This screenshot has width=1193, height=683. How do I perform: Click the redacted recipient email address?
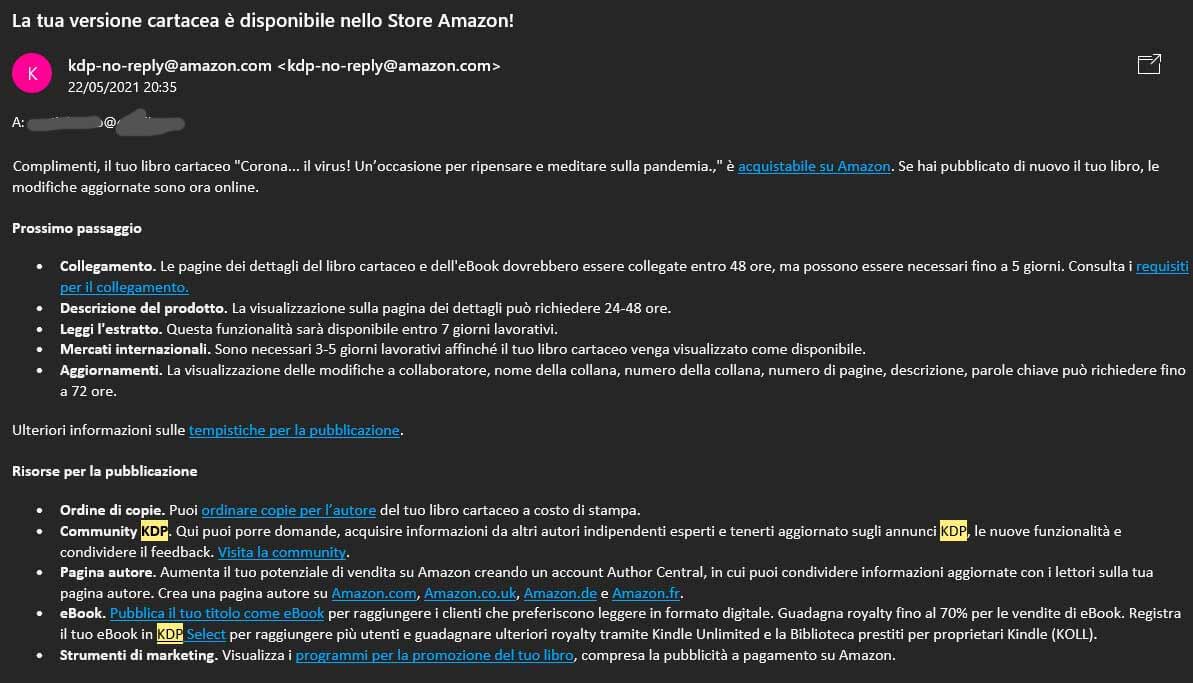coord(105,123)
